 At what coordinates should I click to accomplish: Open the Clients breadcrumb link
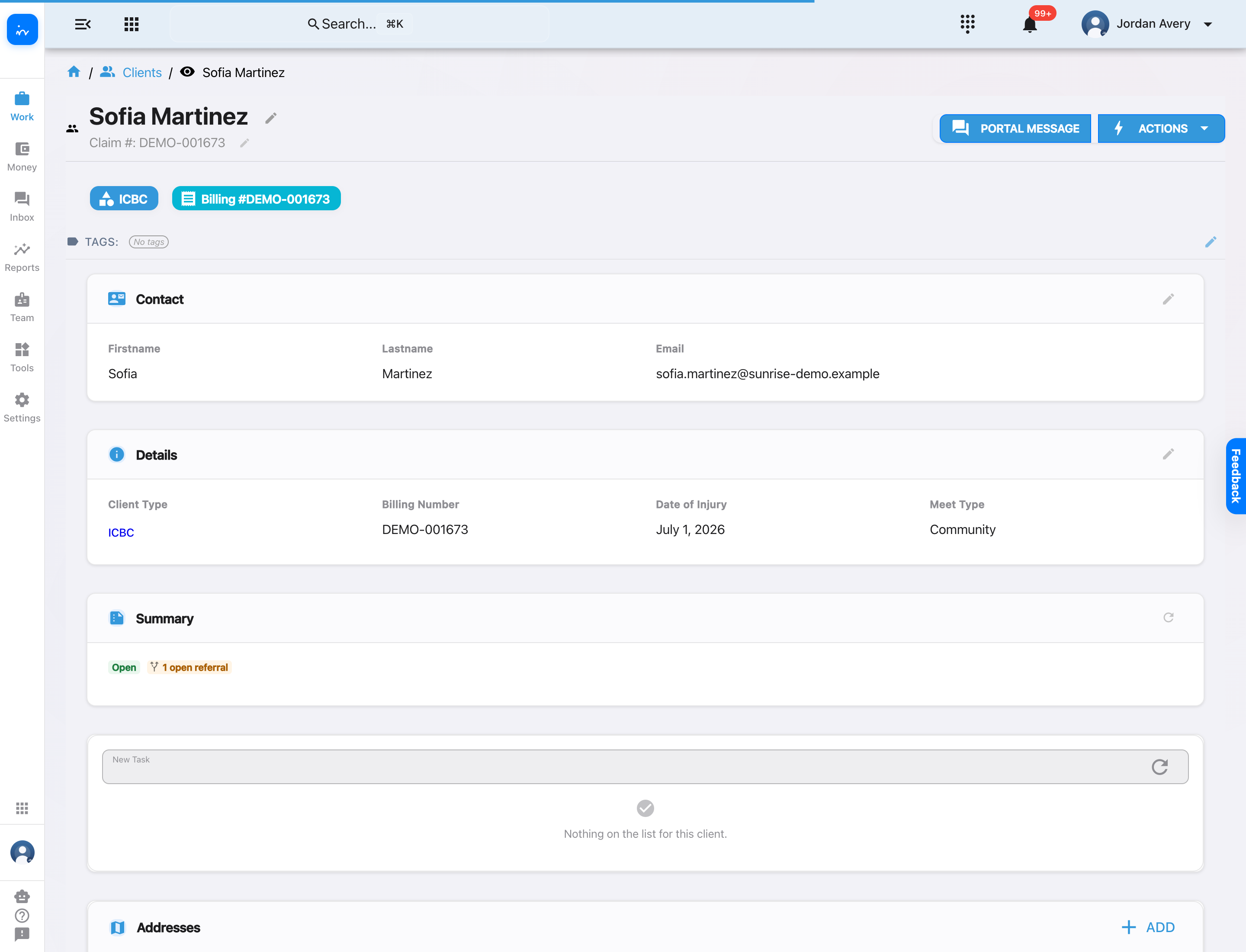click(x=141, y=73)
